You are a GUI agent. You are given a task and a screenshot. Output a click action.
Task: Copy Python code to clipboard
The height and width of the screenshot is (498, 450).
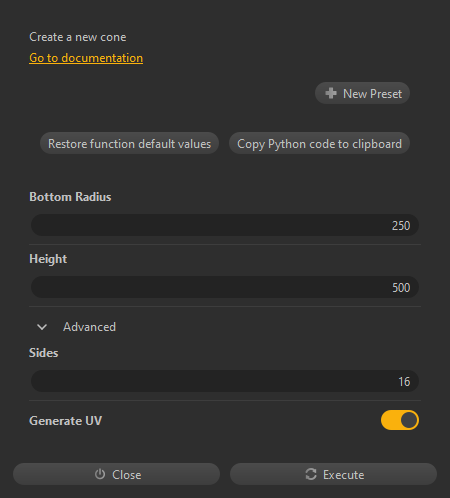[319, 144]
